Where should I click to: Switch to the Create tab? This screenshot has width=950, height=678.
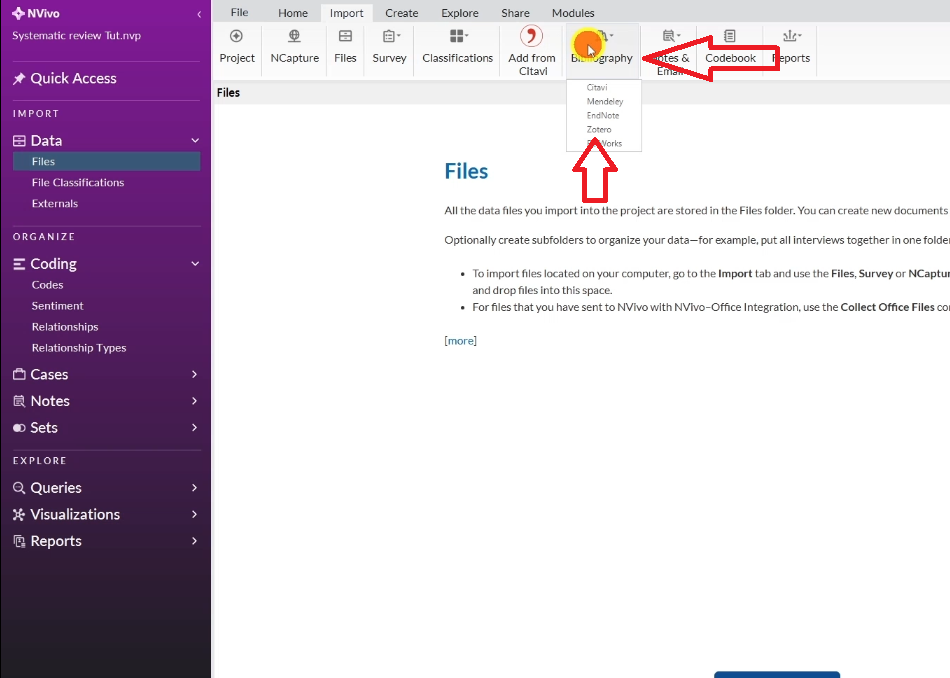coord(402,13)
